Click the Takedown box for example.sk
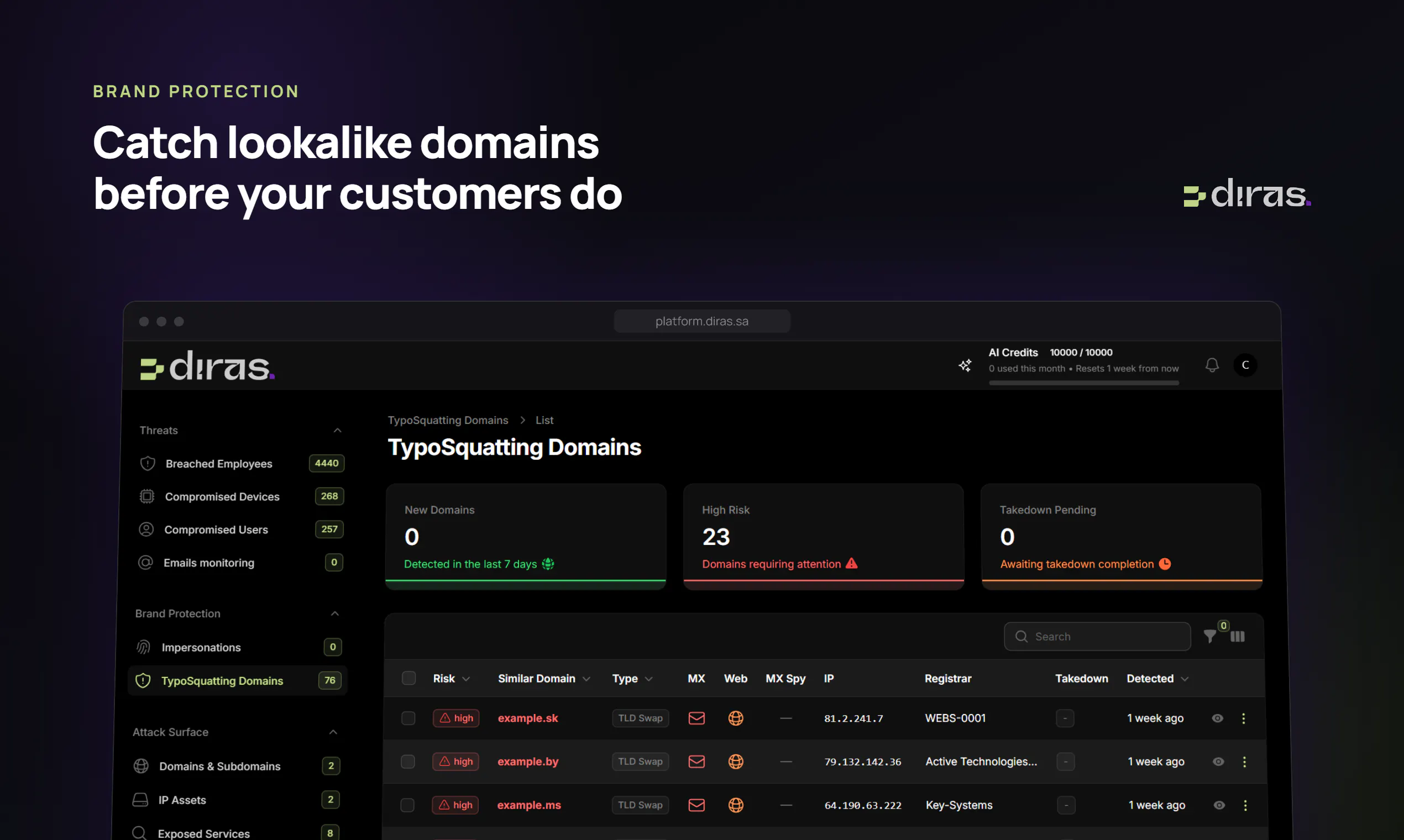The width and height of the screenshot is (1404, 840). click(x=1065, y=718)
